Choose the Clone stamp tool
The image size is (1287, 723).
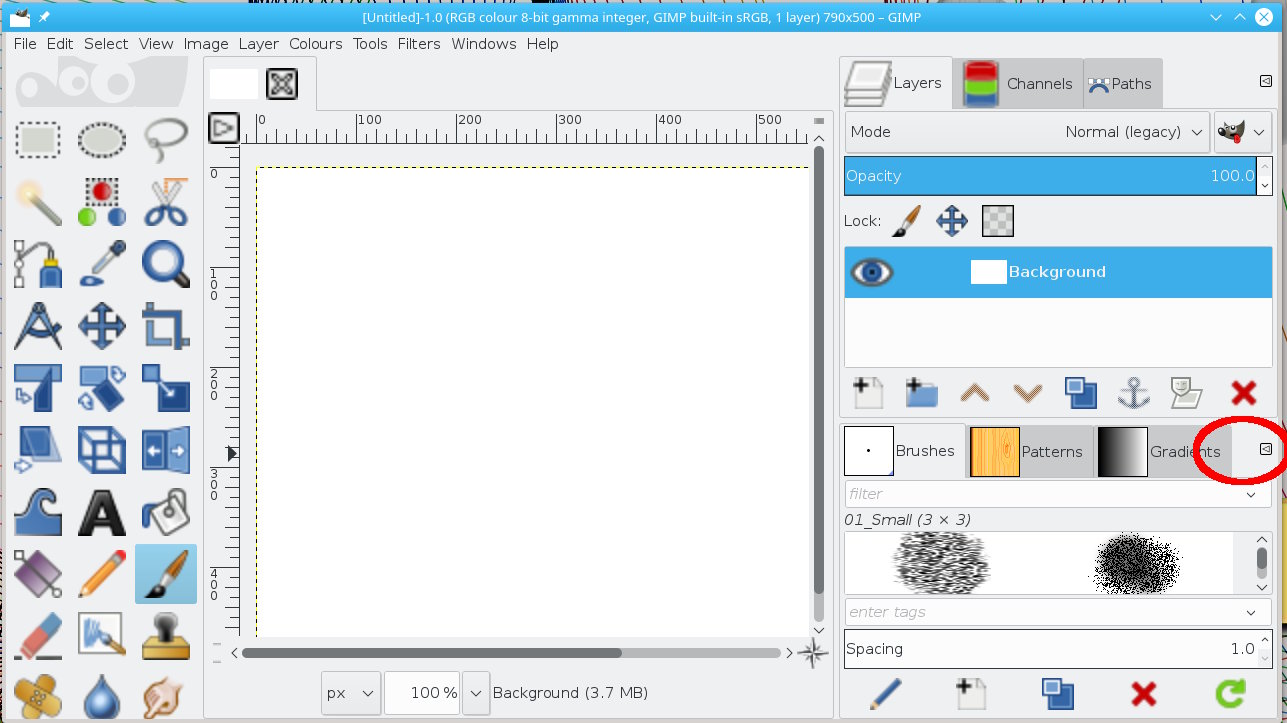click(166, 636)
